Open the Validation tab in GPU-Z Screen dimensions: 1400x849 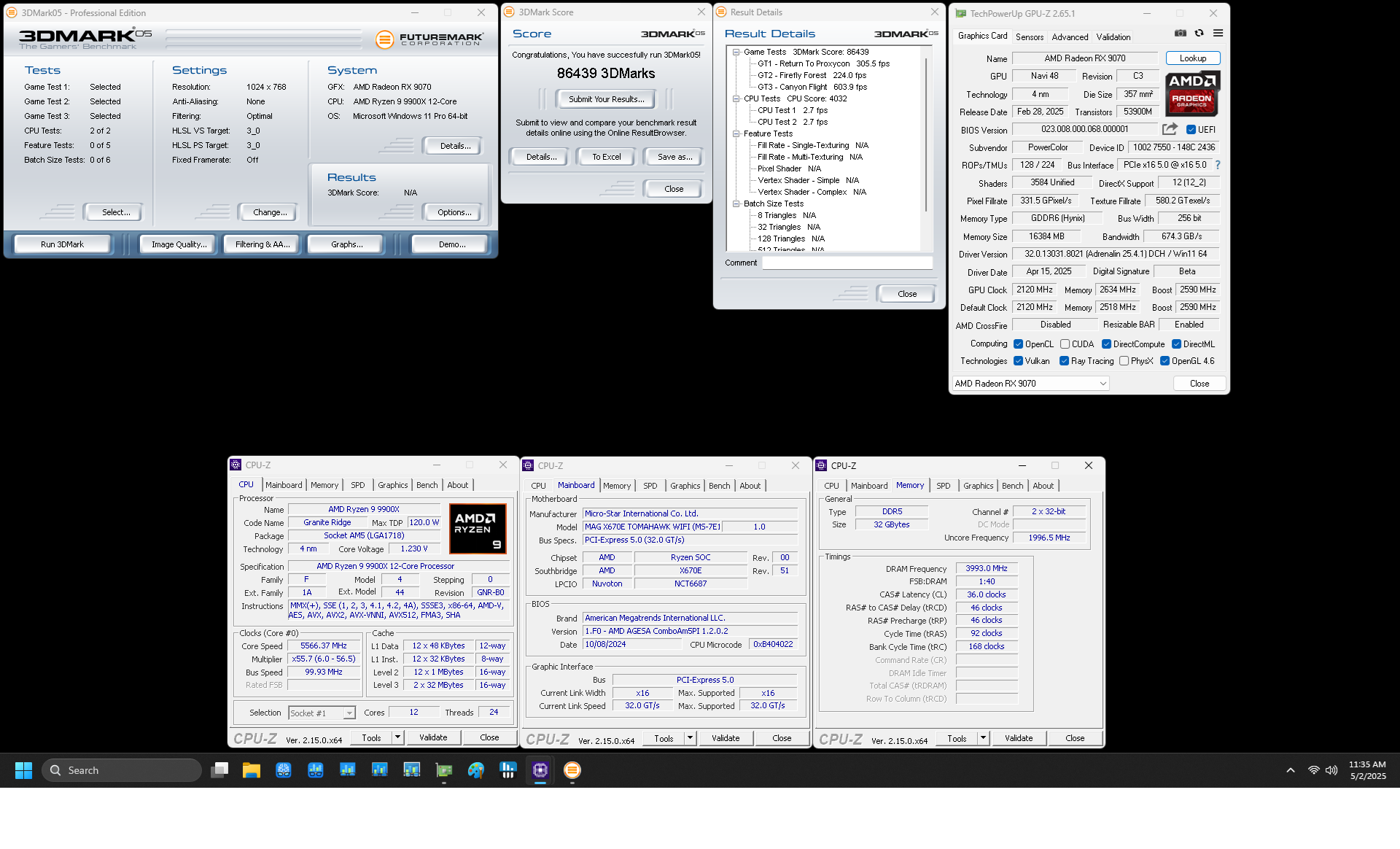point(1113,36)
